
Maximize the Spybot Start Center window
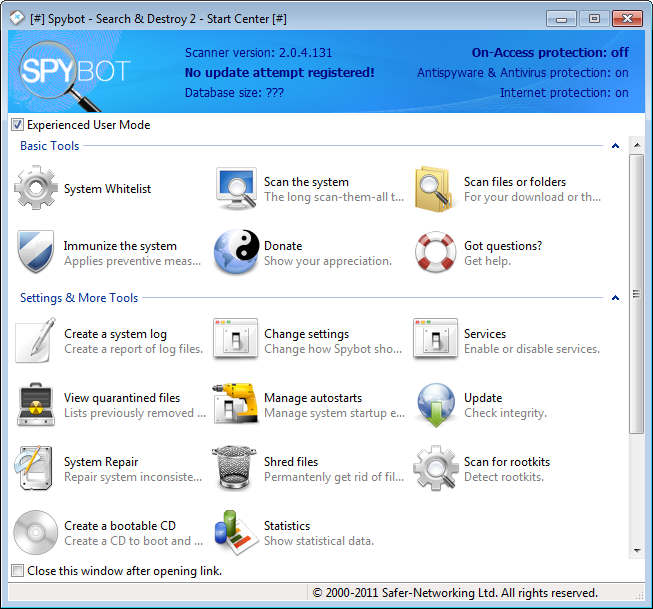pos(594,19)
